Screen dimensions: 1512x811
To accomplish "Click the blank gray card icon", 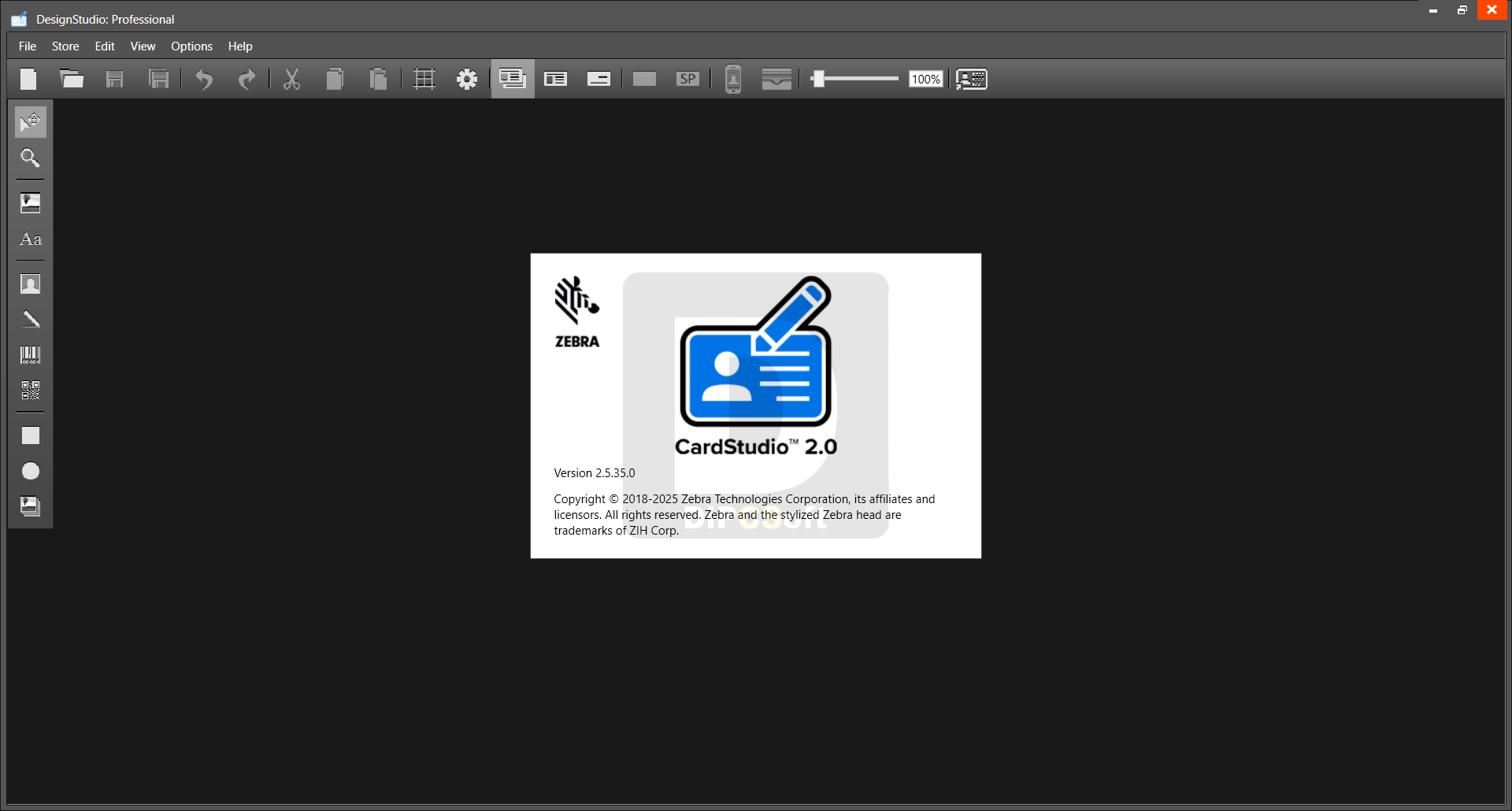I will coord(644,79).
